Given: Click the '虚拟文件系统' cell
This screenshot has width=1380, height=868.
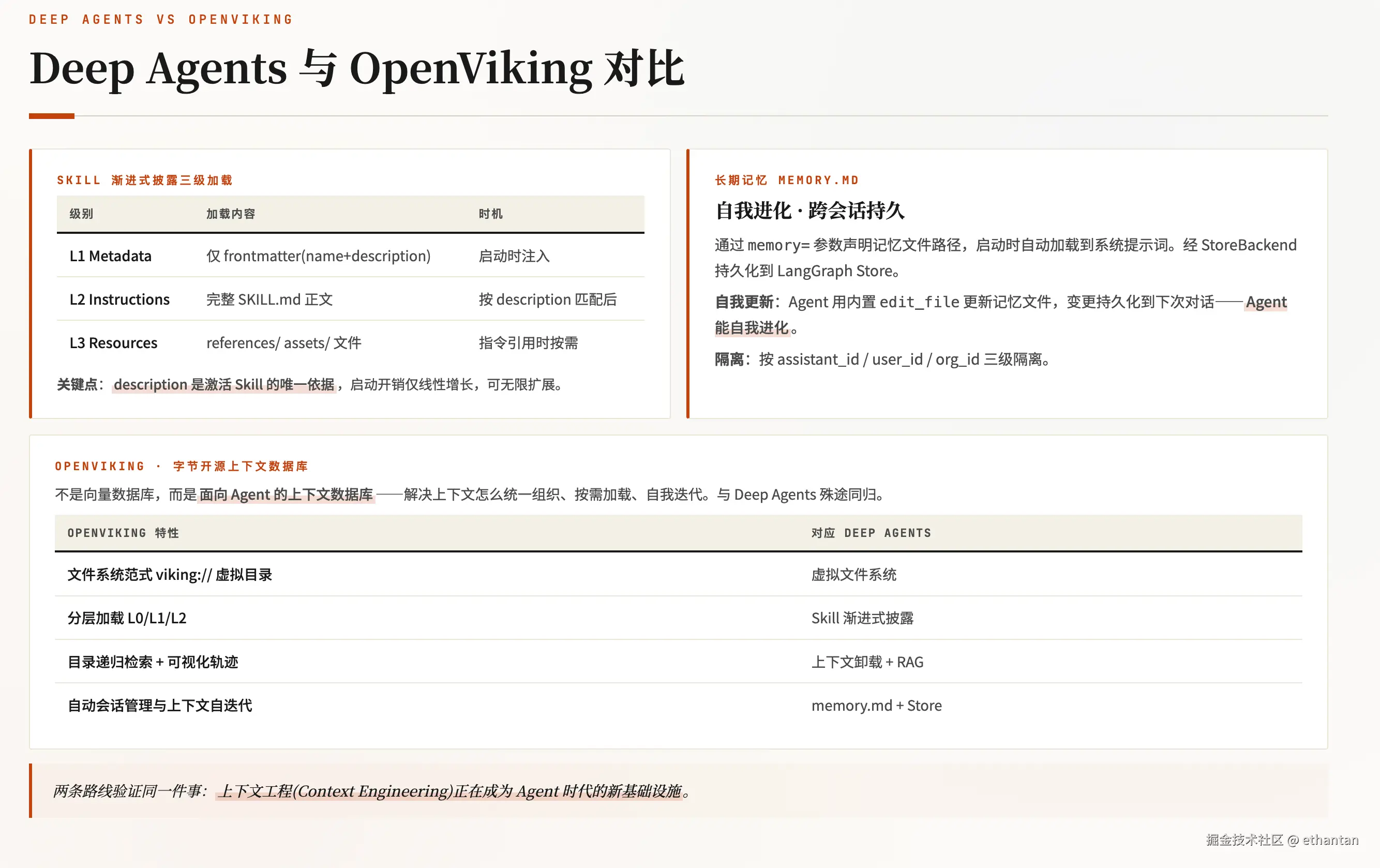Looking at the screenshot, I should (853, 575).
